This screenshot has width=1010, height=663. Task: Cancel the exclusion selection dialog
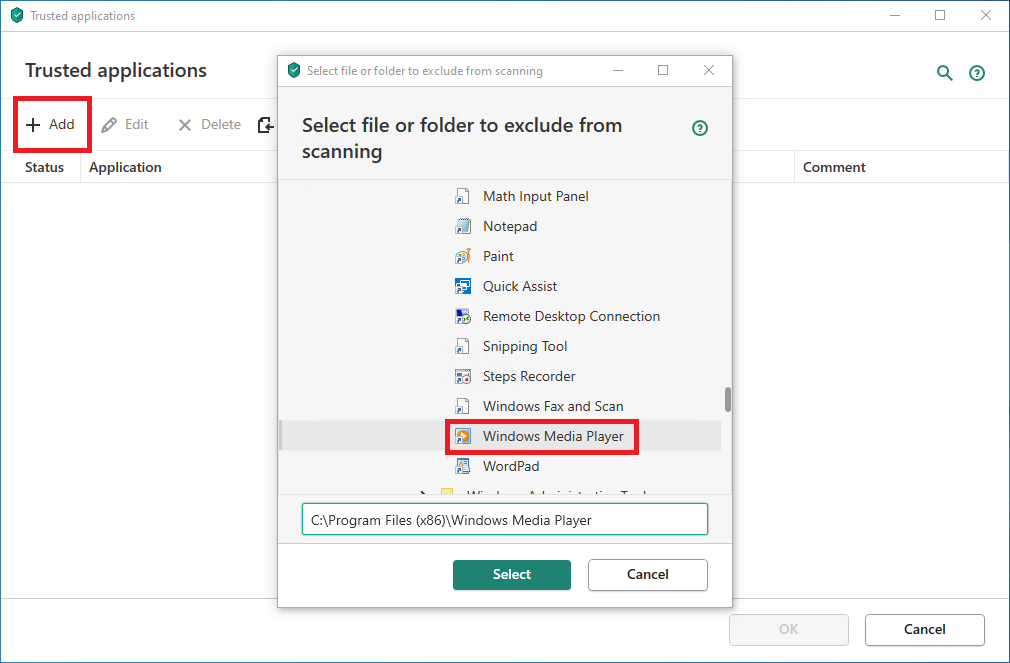[647, 575]
